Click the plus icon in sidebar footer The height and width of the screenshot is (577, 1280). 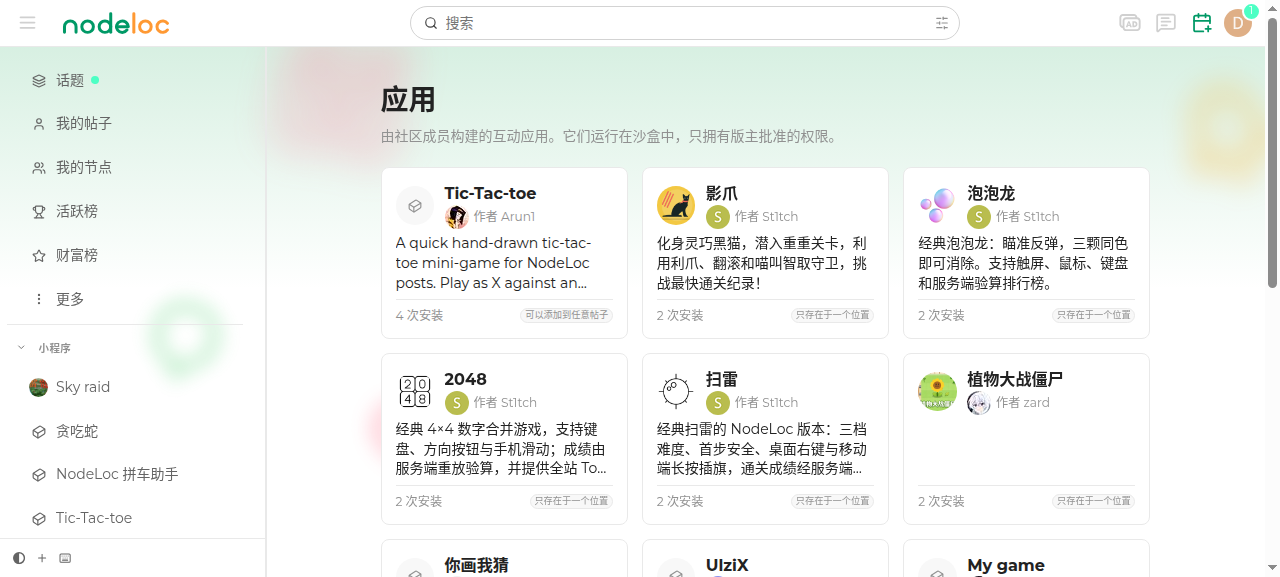42,558
